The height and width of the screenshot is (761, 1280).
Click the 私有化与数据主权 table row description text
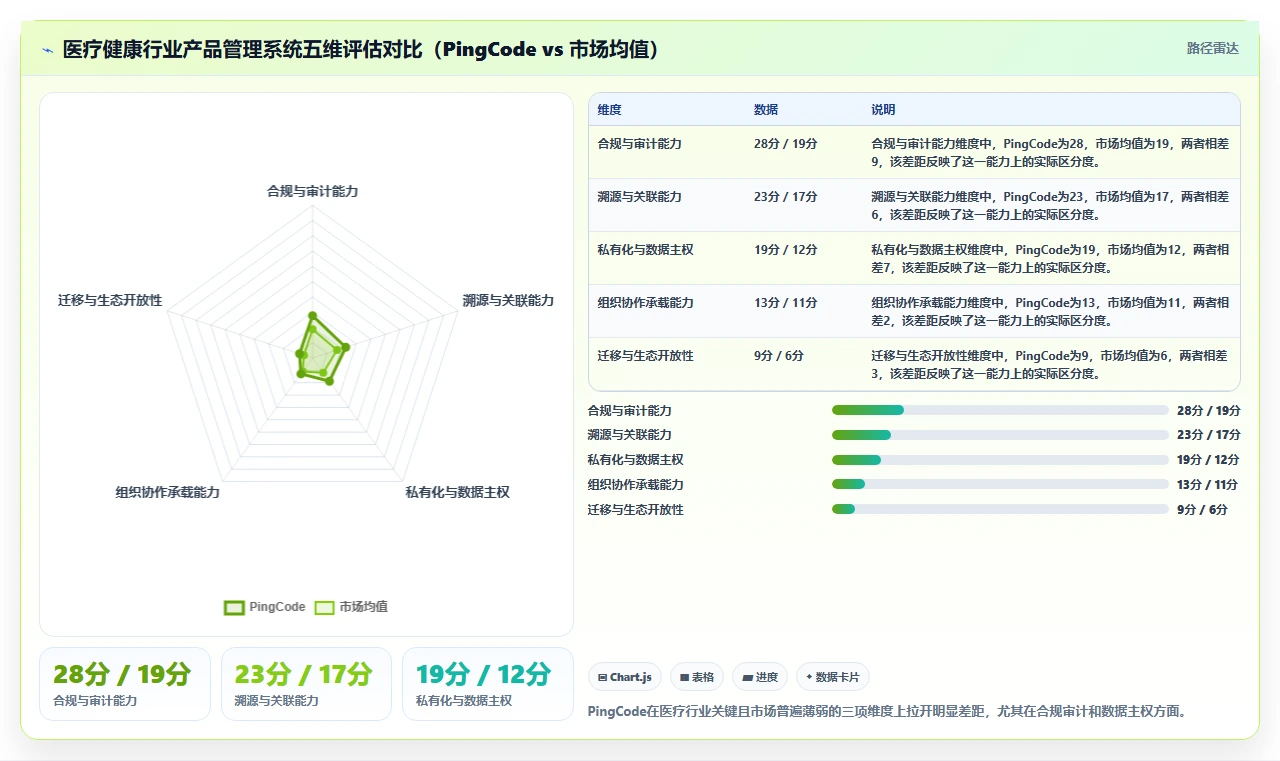pos(1050,258)
